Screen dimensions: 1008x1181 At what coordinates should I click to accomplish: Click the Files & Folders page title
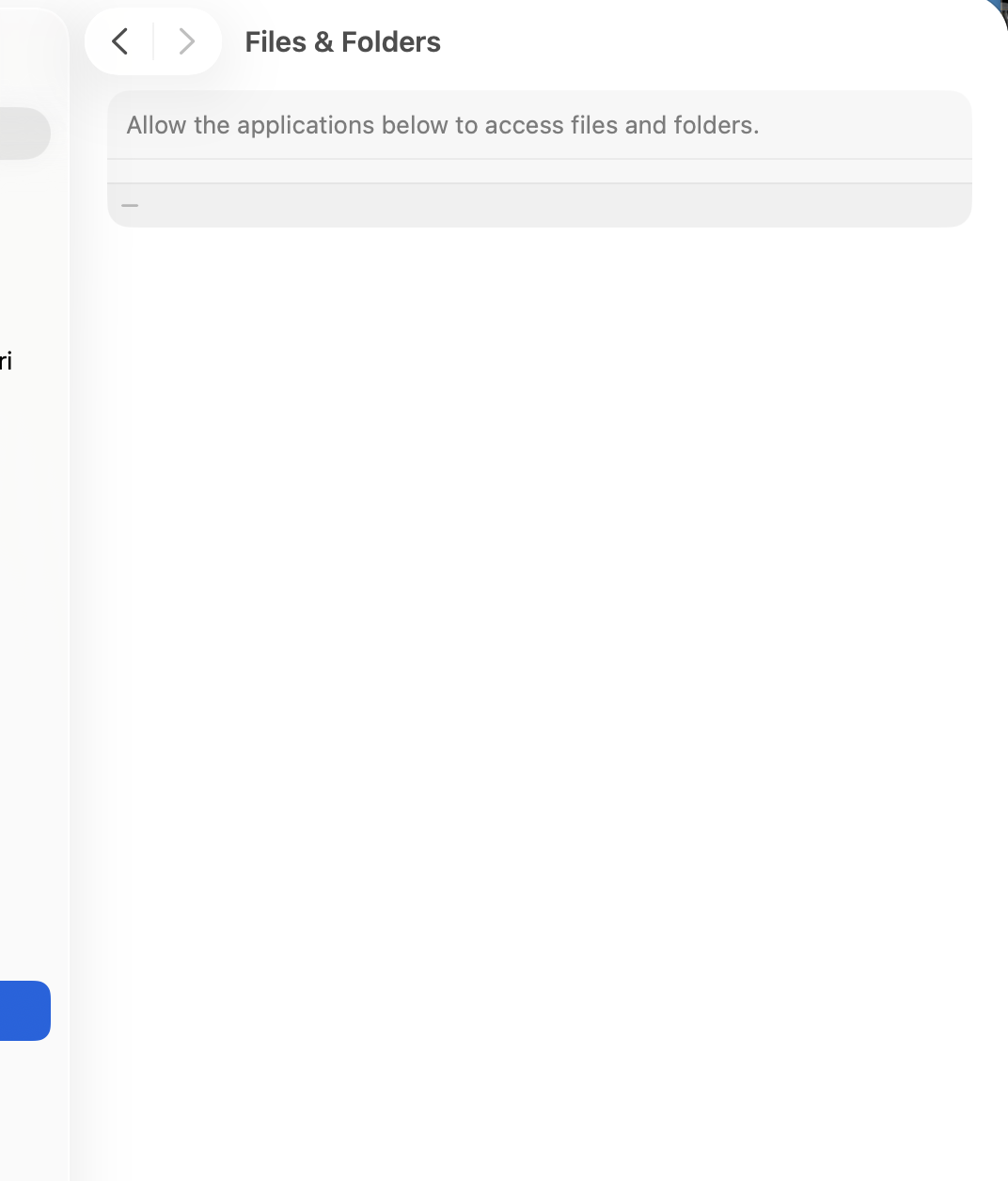point(342,42)
